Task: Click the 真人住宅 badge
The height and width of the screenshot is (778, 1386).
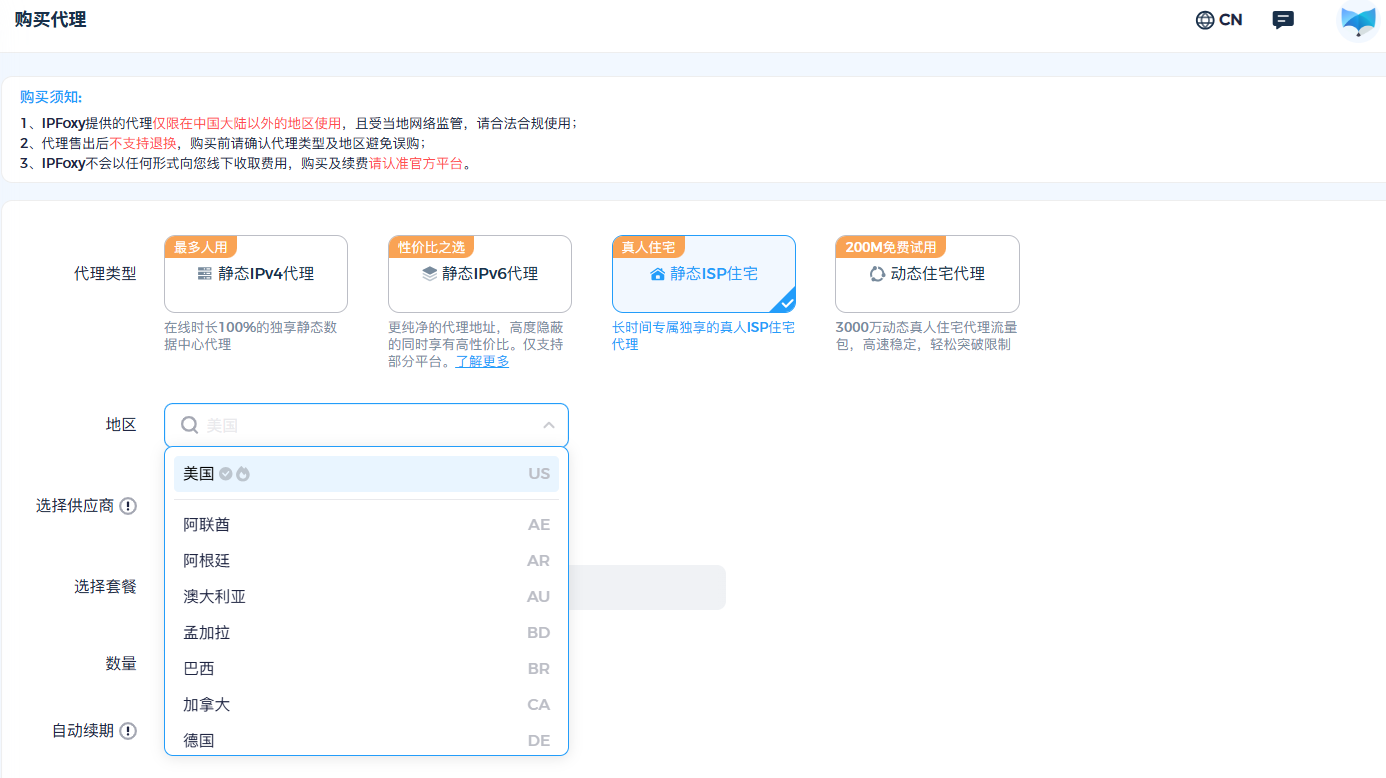Action: (648, 247)
